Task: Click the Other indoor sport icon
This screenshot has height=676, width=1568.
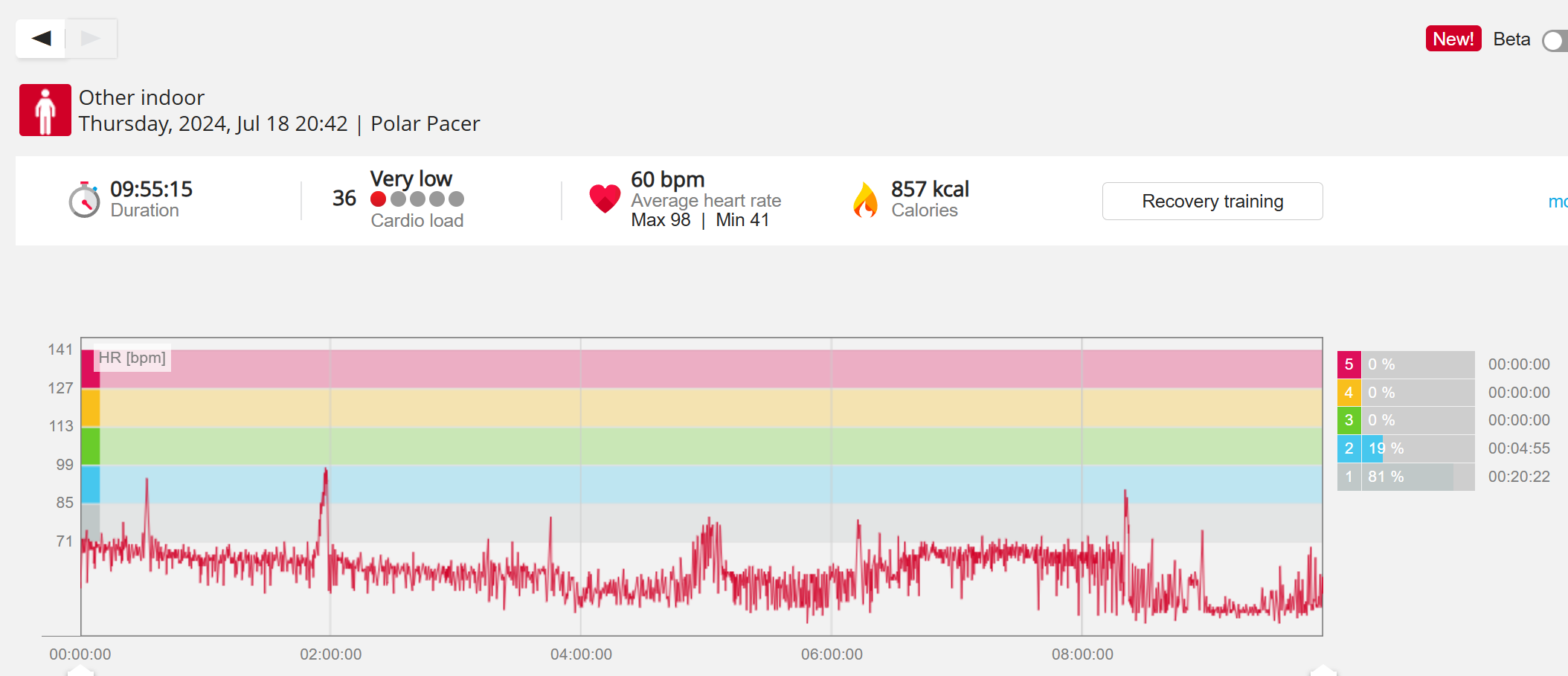Action: (45, 110)
